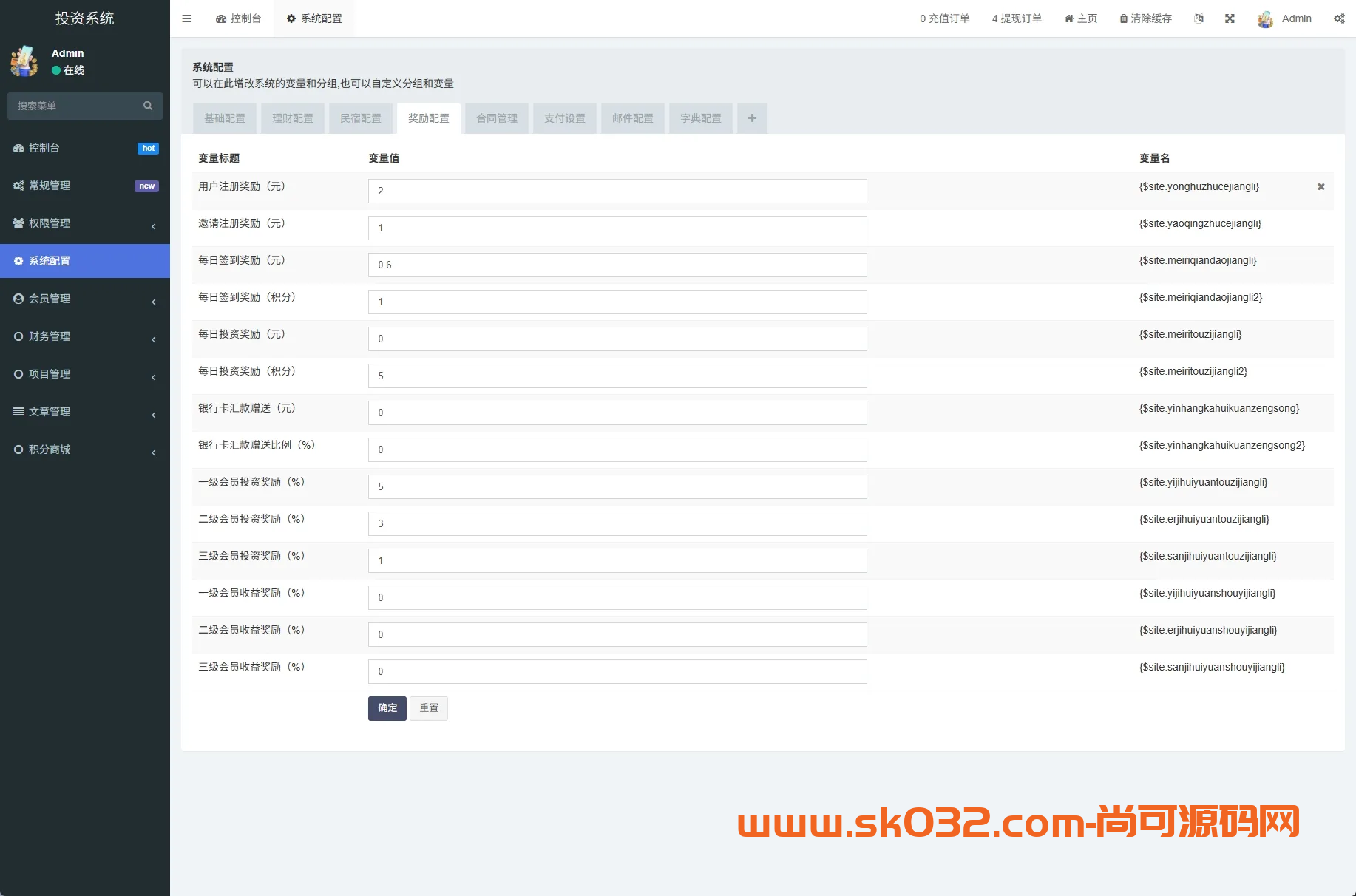Click the 主页 home icon
The width and height of the screenshot is (1356, 896).
click(1068, 18)
